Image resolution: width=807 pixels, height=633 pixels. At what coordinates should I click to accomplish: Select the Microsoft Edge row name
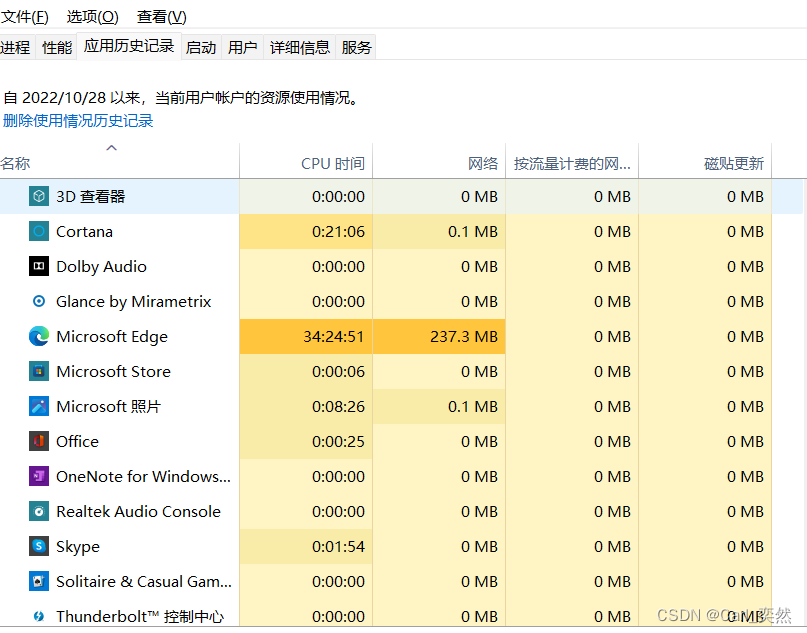[112, 337]
